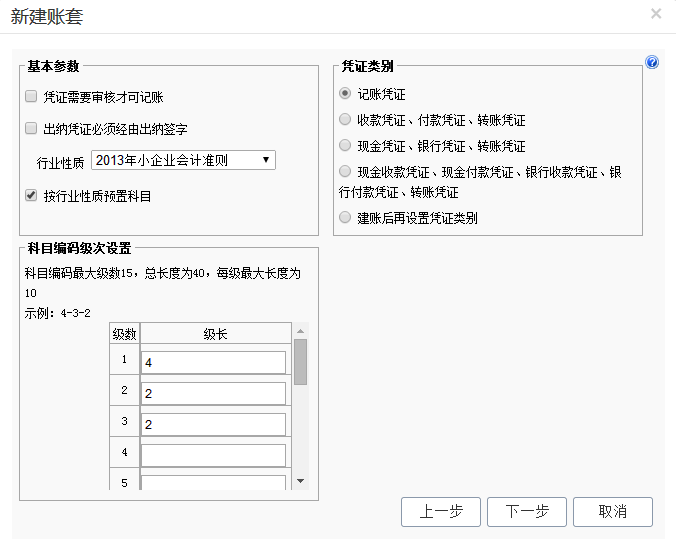676x550 pixels.
Task: Pick the five-type 现金收款凭证 voucher option
Action: pos(346,172)
